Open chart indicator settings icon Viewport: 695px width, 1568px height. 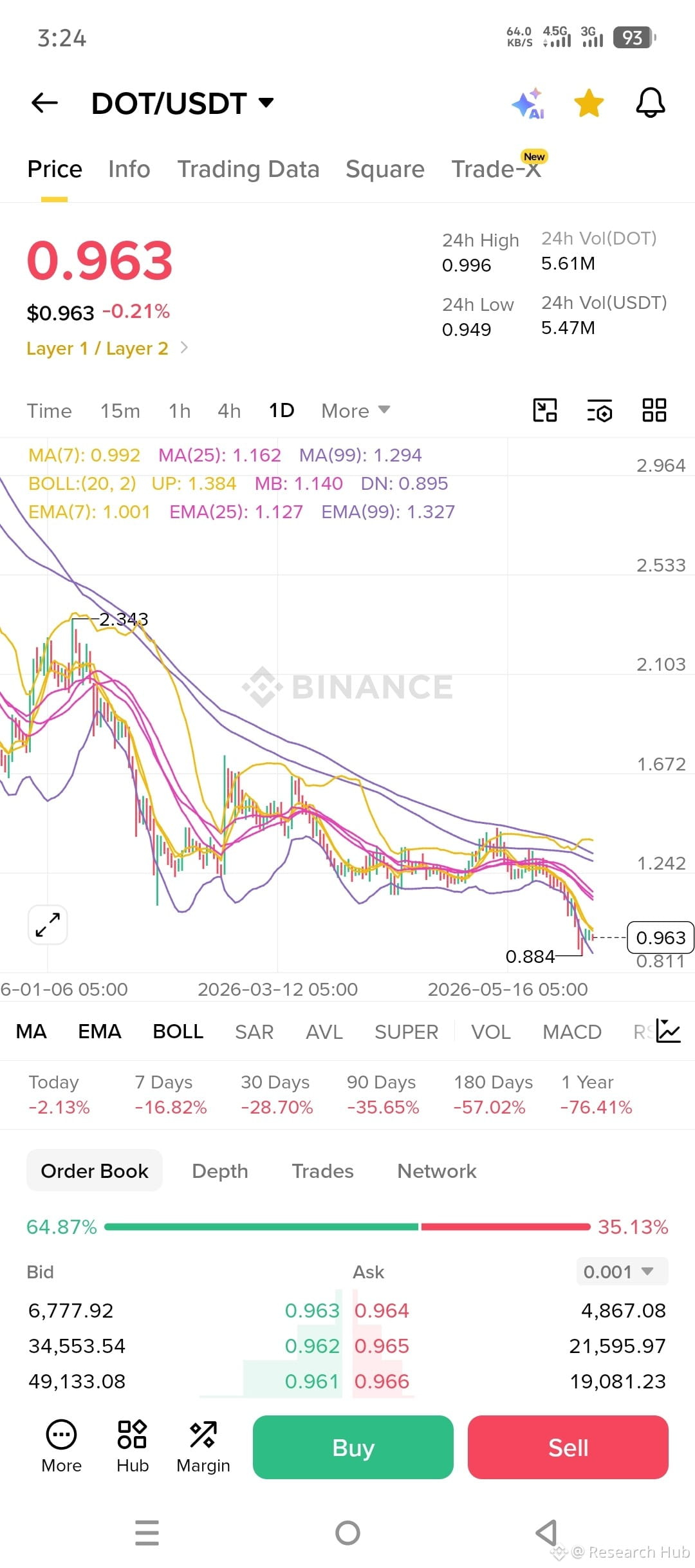600,410
